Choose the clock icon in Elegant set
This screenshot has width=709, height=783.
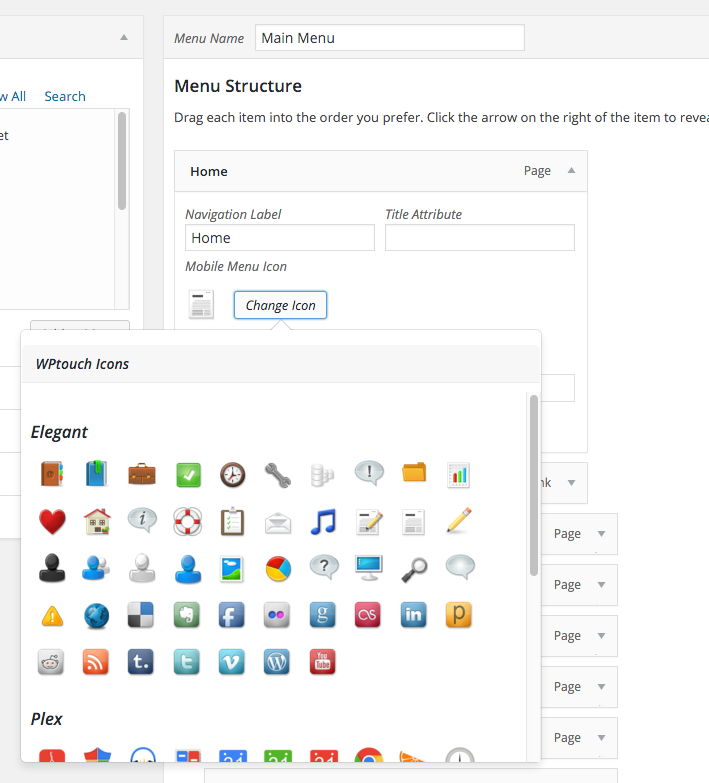[x=233, y=474]
